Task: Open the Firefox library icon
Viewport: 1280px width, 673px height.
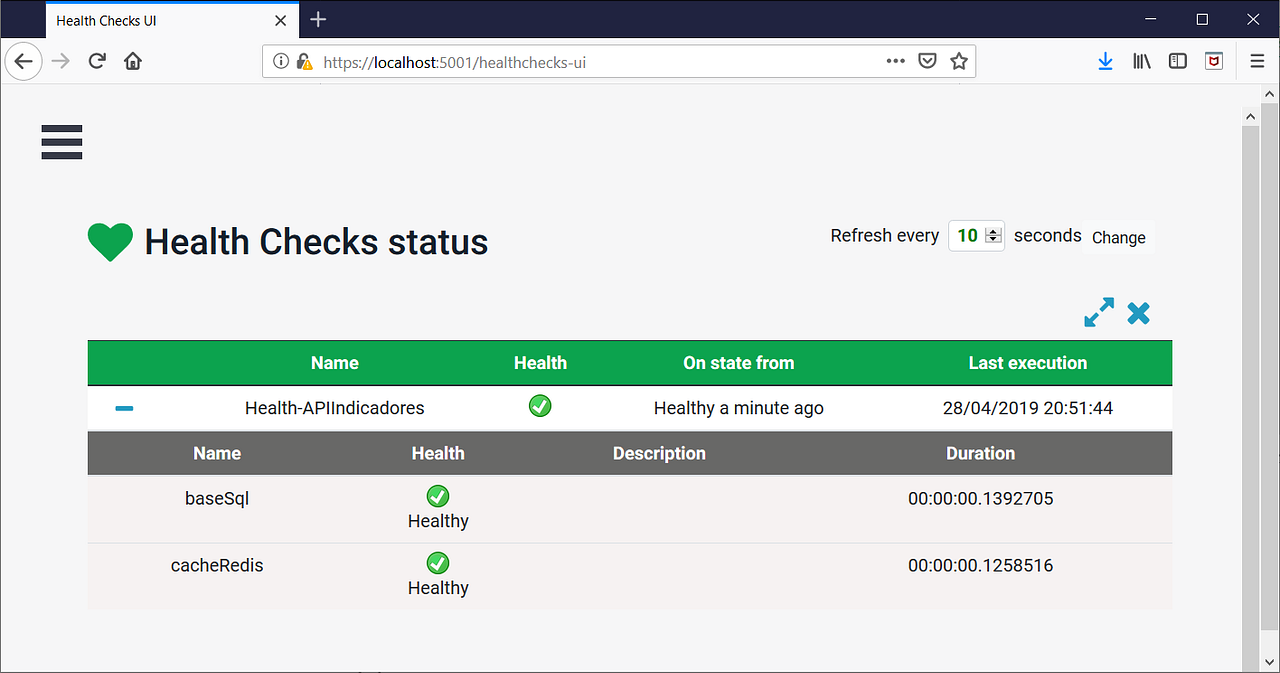Action: [1141, 61]
